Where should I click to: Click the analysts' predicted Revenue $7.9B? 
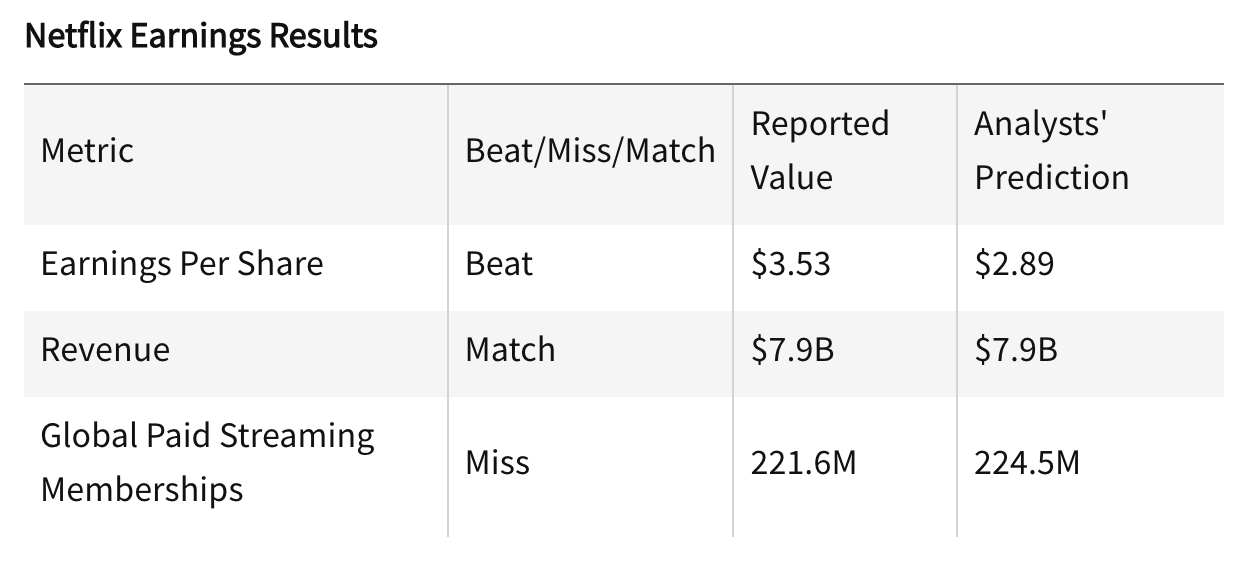coord(1016,350)
